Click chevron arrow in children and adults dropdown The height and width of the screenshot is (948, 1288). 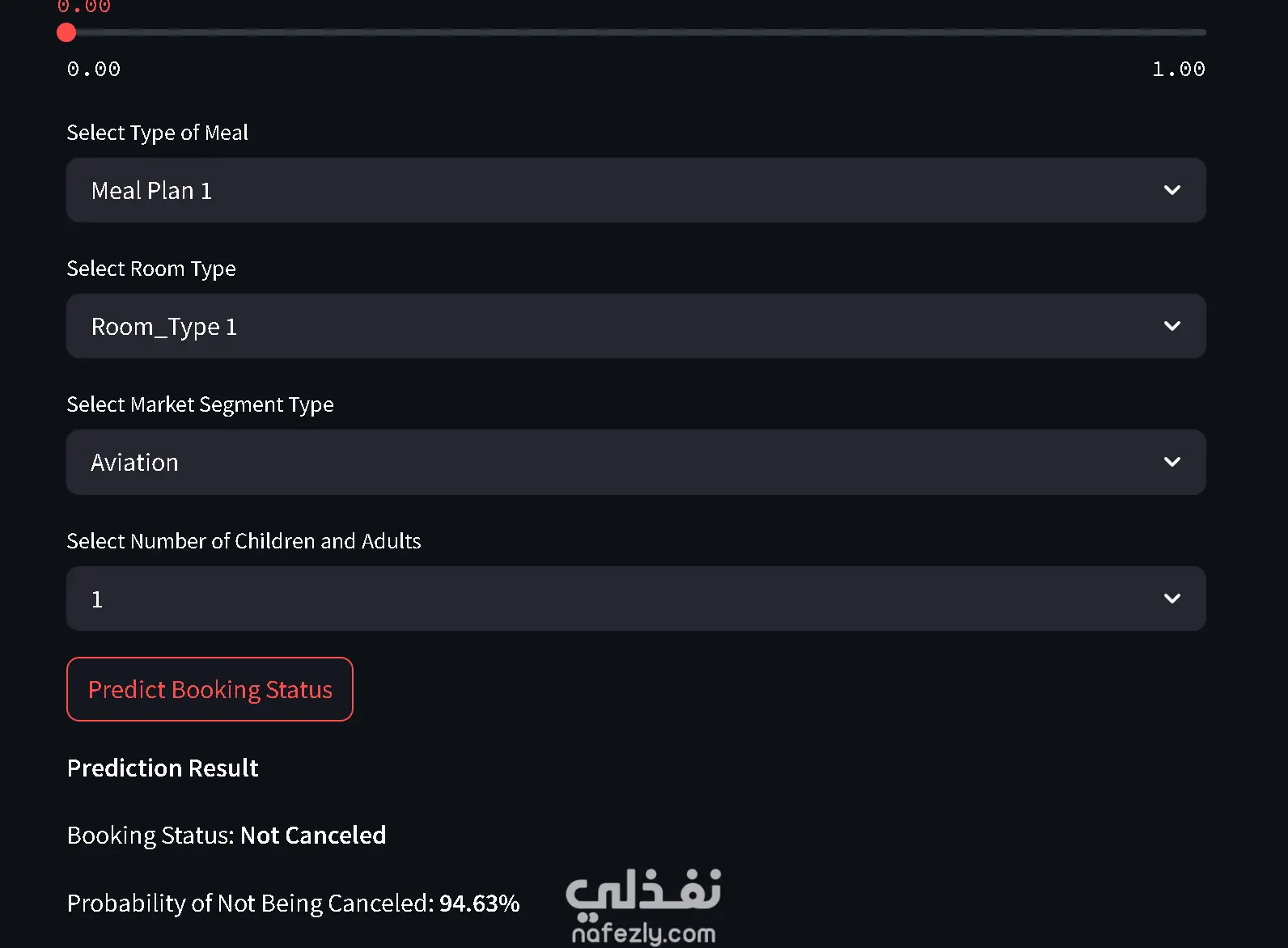pyautogui.click(x=1171, y=599)
